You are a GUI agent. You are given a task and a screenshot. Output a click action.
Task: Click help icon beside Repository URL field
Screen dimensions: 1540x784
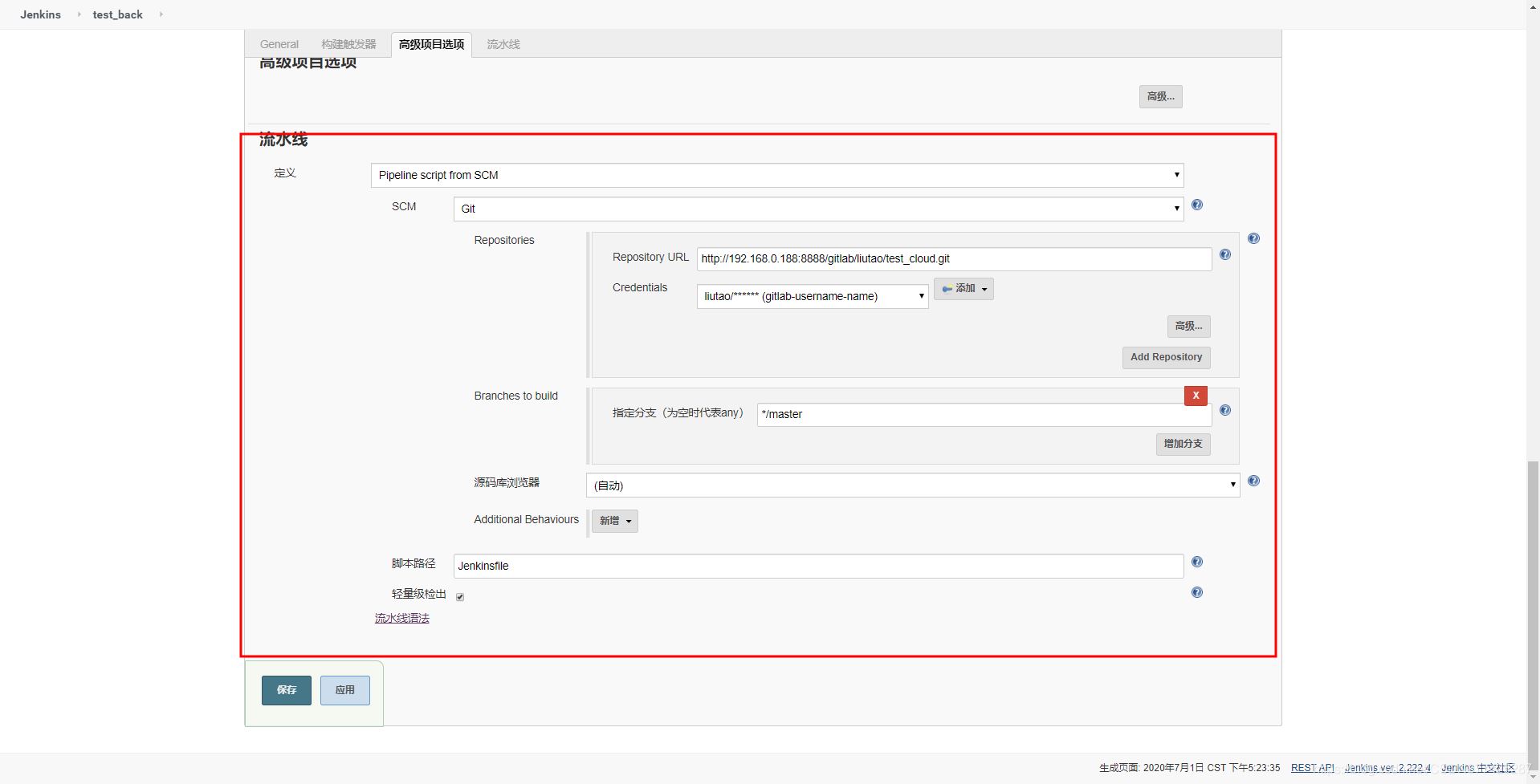point(1224,255)
